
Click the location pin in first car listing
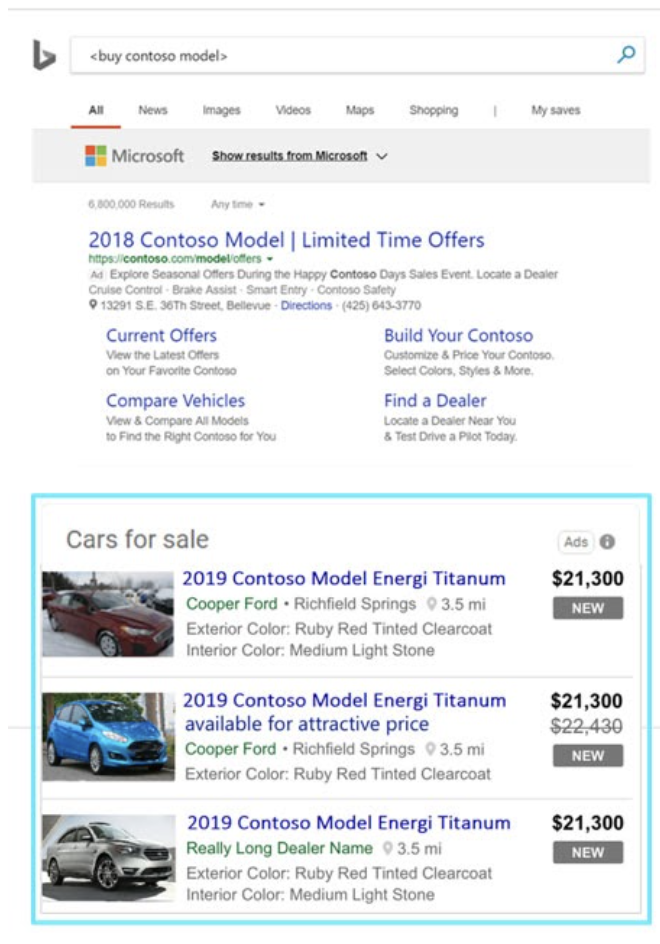pyautogui.click(x=431, y=604)
